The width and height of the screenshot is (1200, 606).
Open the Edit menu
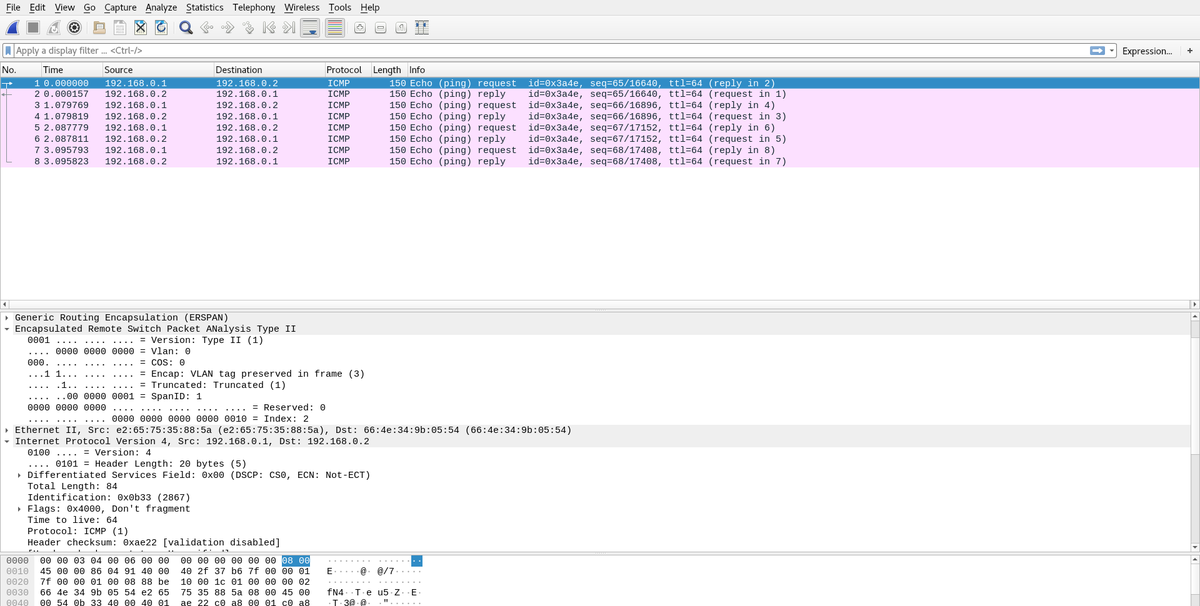pos(37,7)
